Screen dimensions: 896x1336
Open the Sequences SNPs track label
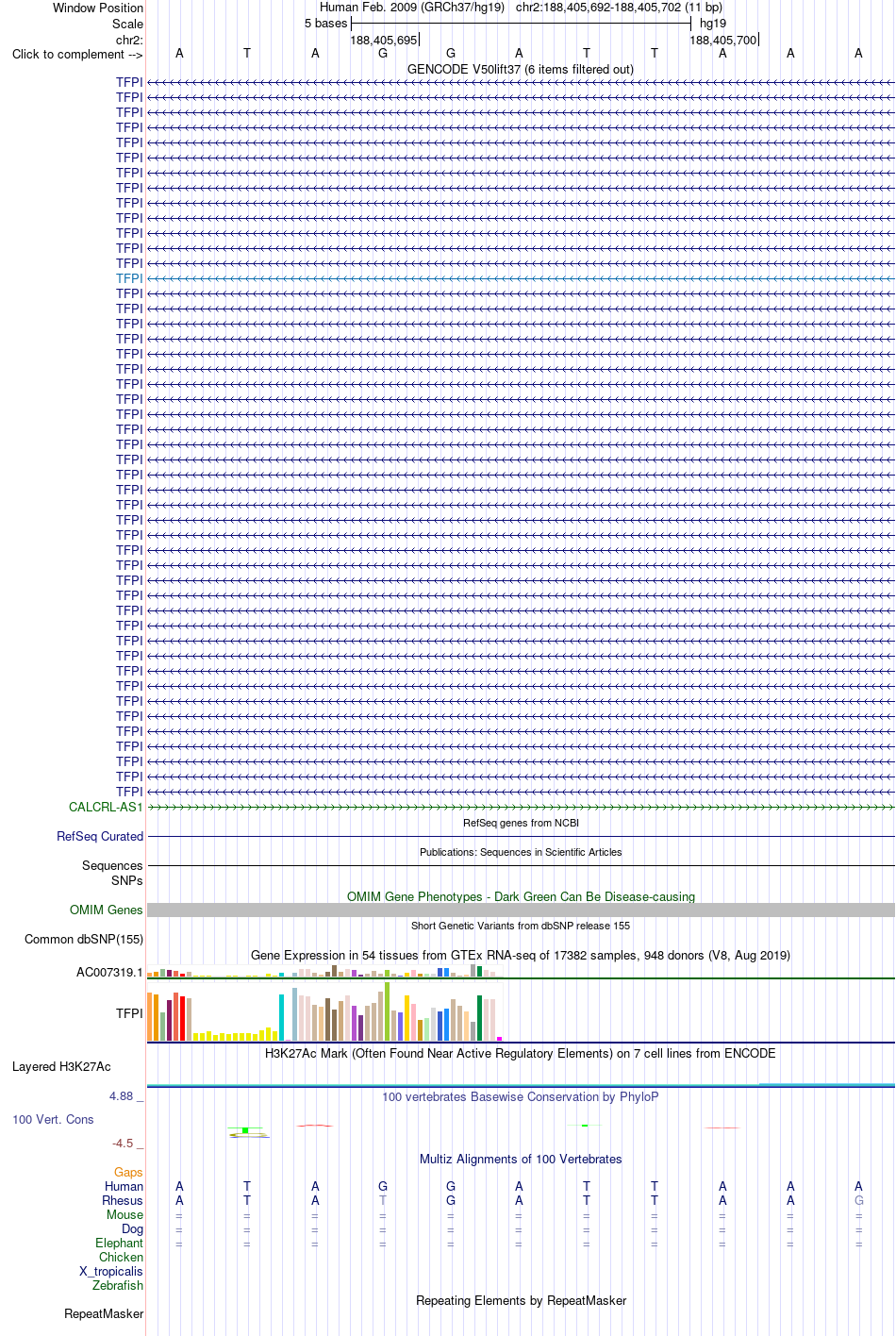click(112, 873)
